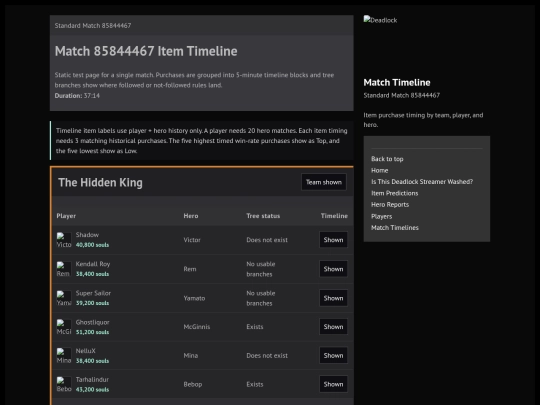540x405 pixels.
Task: Click hero name Yamato in table
Action: [x=194, y=298]
